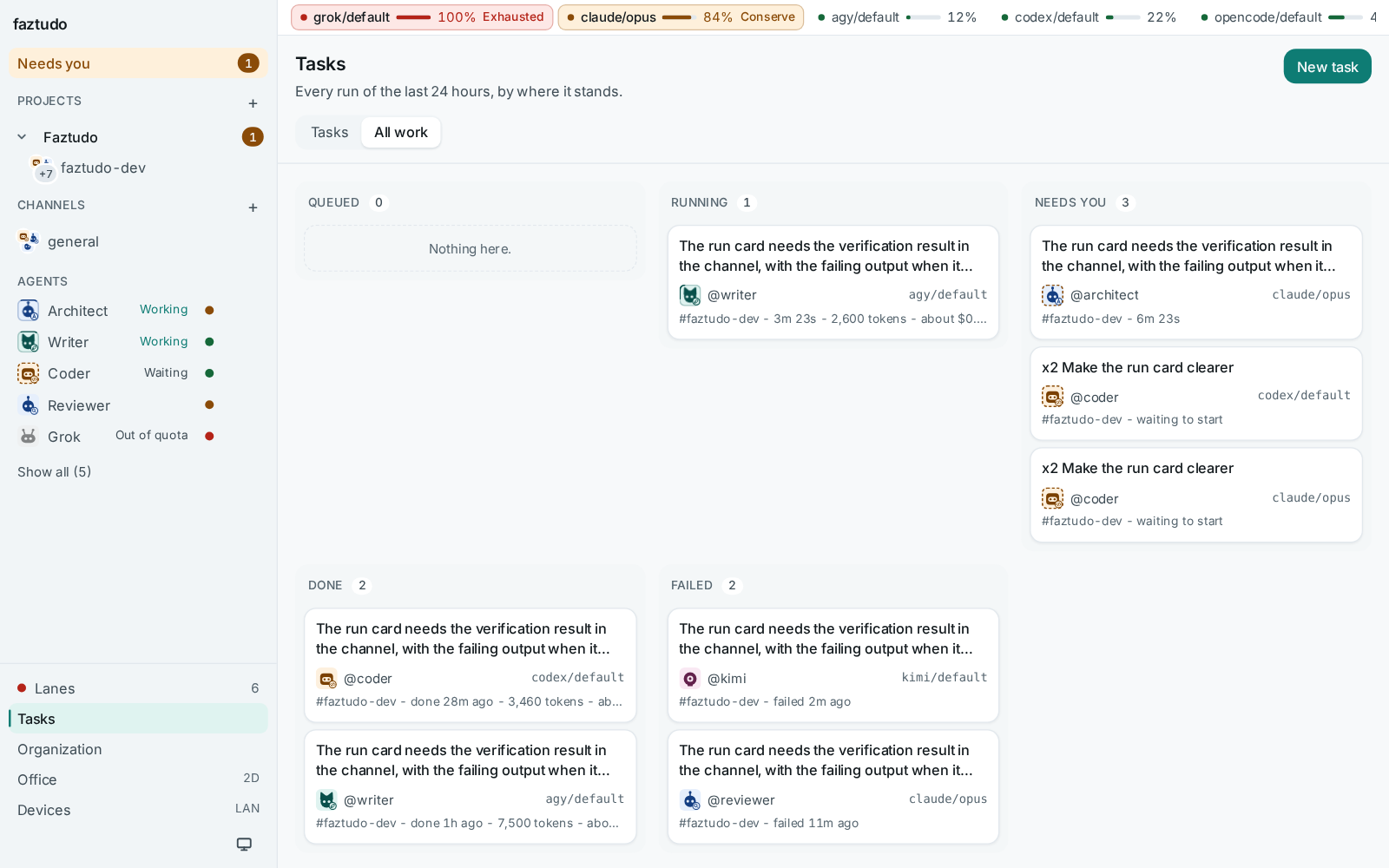
Task: Switch to the All work tab
Action: [401, 133]
